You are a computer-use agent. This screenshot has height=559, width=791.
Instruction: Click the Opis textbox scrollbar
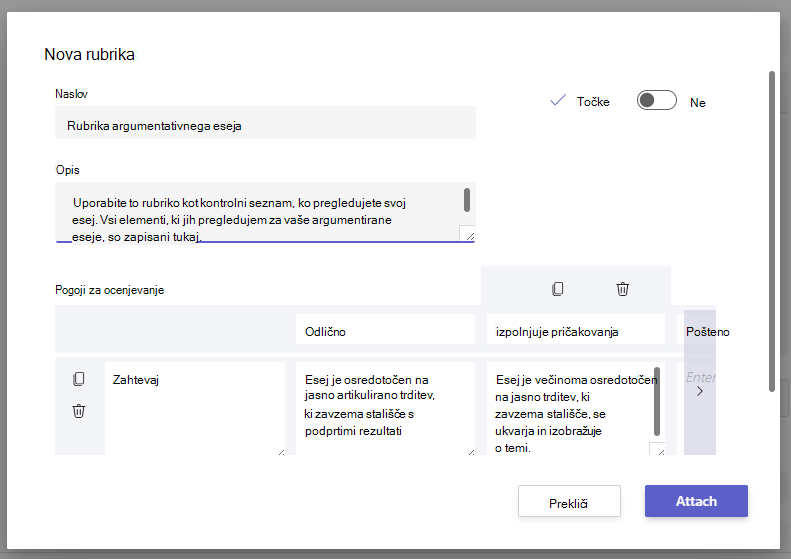click(467, 200)
